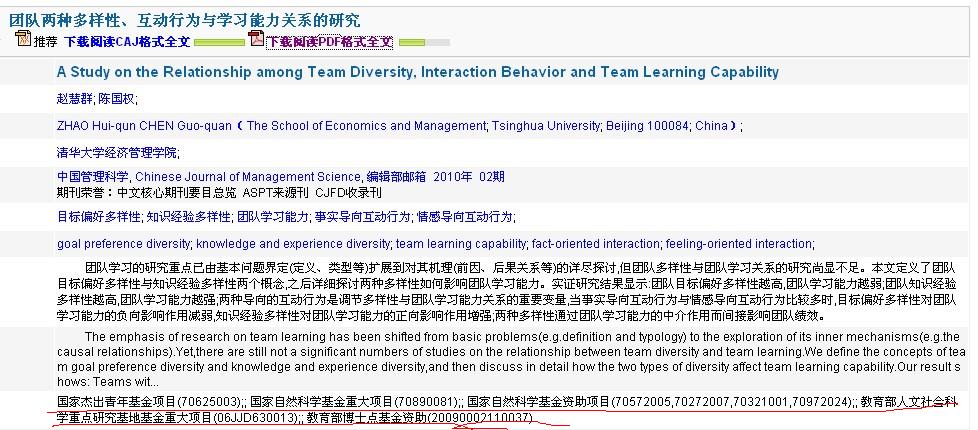Open fund 国家自然科学基金资助项目(70572005...)
978x430 pixels.
[660, 401]
